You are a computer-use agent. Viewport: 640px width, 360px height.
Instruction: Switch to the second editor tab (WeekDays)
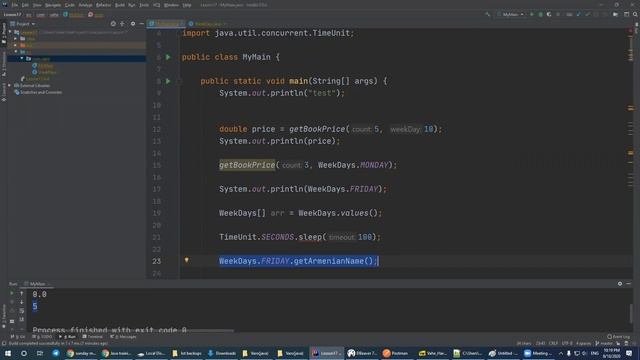tap(207, 24)
